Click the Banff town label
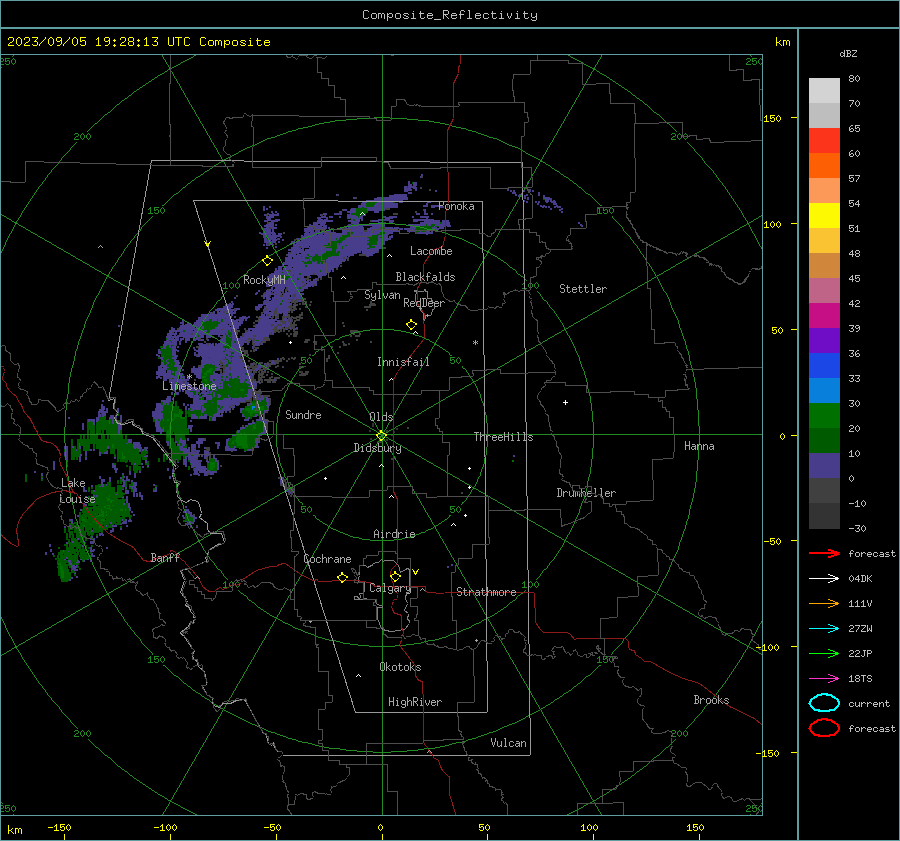The width and height of the screenshot is (900, 841). point(165,557)
